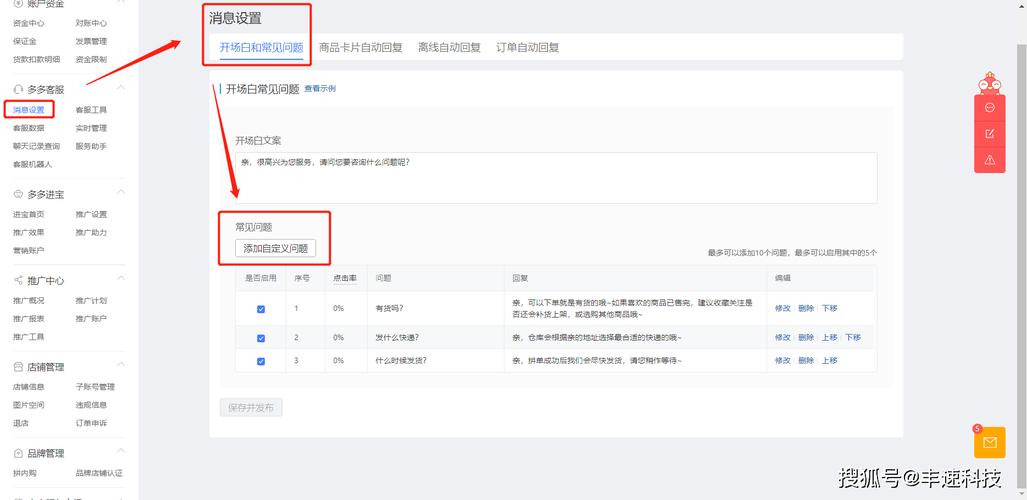
Task: Open 资金中心 in sidebar
Action: (x=29, y=23)
